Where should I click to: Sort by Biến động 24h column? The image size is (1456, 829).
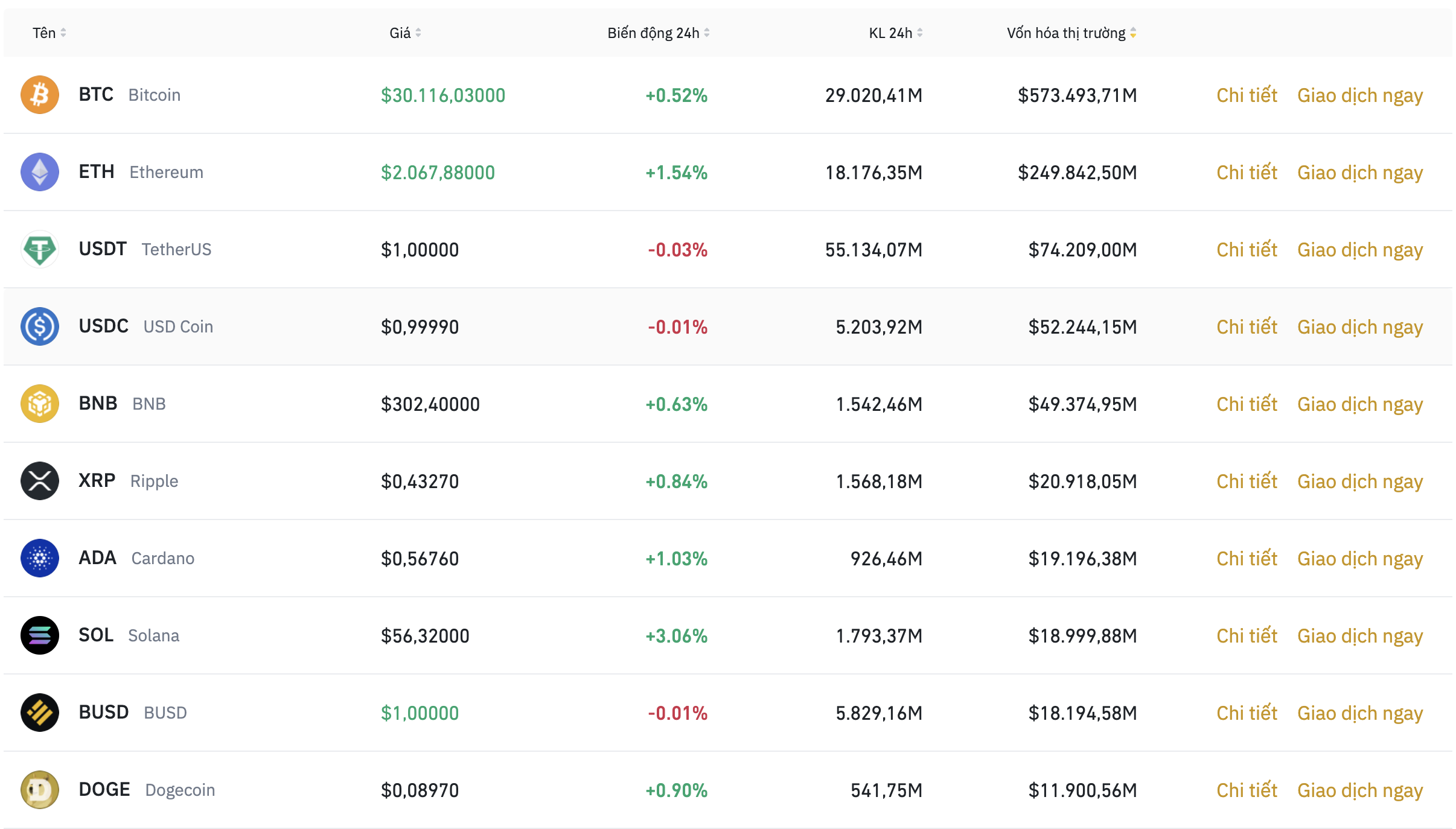[x=658, y=33]
